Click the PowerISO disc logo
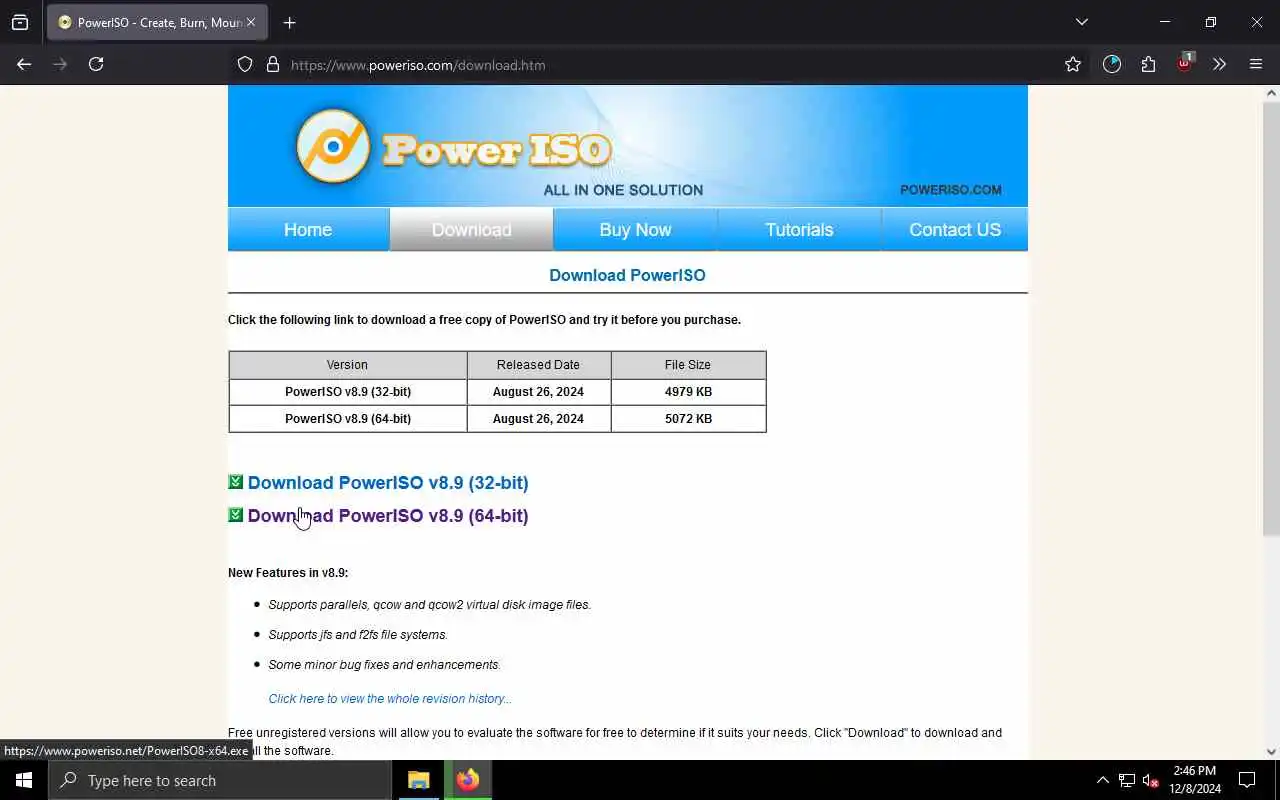The height and width of the screenshot is (800, 1280). click(x=333, y=146)
